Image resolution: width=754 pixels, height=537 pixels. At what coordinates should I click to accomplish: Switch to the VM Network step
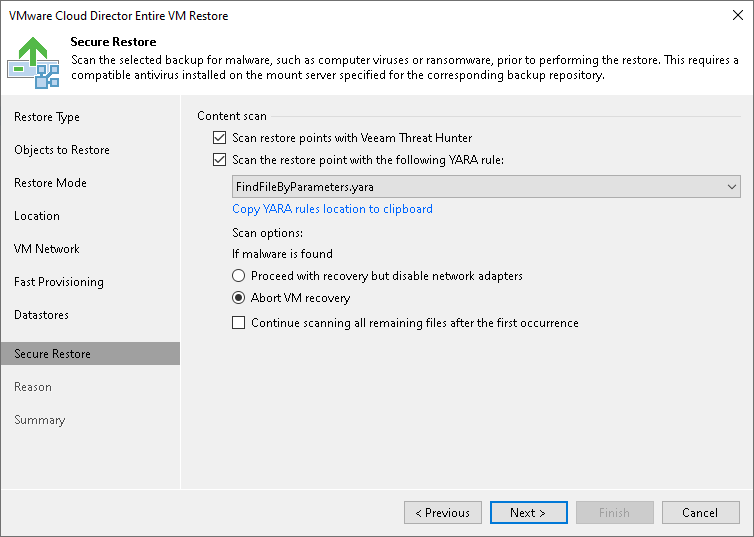tap(47, 249)
